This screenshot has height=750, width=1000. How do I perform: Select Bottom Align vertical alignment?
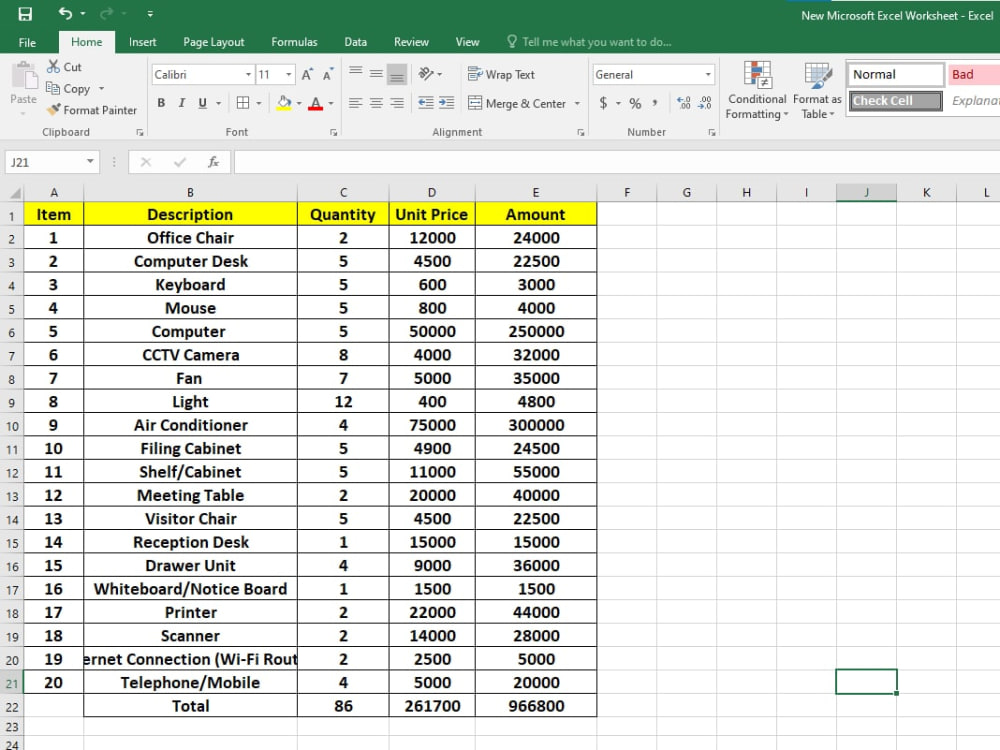click(x=397, y=73)
